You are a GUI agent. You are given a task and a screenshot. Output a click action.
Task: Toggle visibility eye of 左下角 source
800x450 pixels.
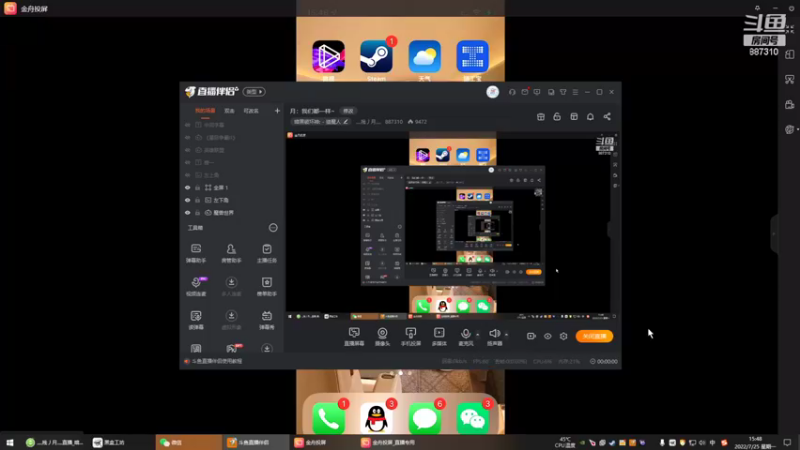187,200
